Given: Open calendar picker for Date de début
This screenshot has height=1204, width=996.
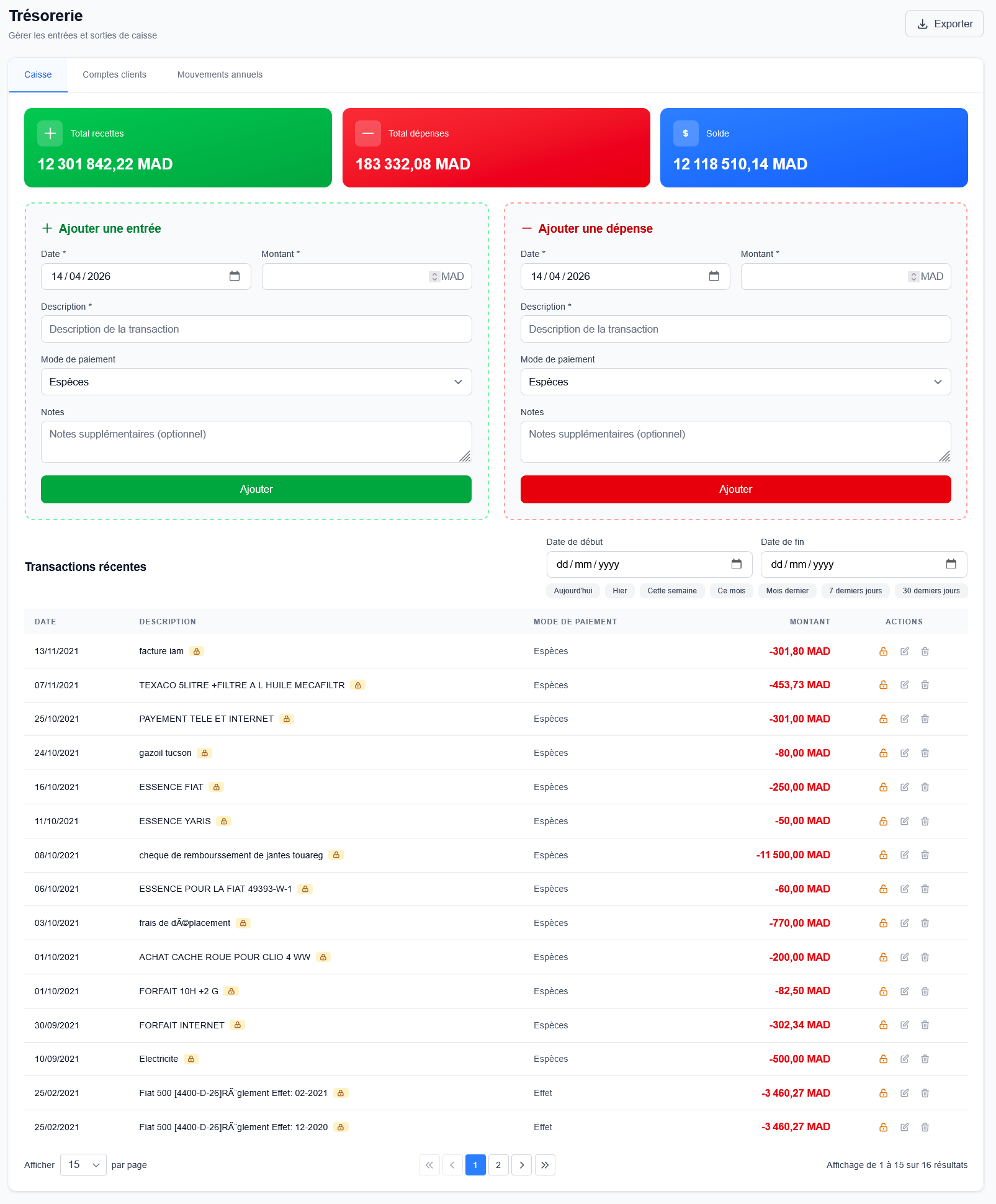Looking at the screenshot, I should [736, 564].
